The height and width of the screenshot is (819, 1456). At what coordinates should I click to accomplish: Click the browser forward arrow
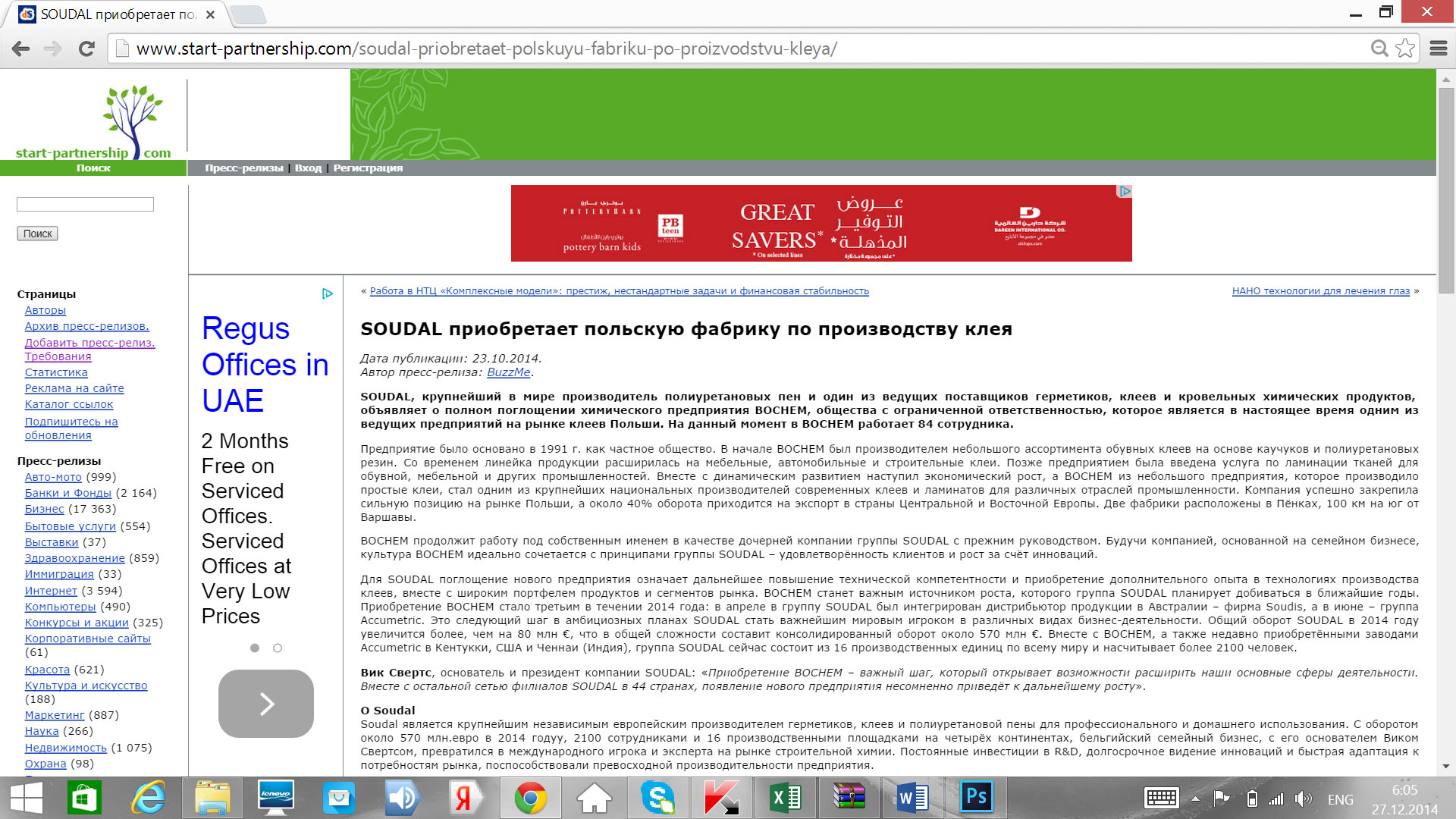[x=53, y=49]
